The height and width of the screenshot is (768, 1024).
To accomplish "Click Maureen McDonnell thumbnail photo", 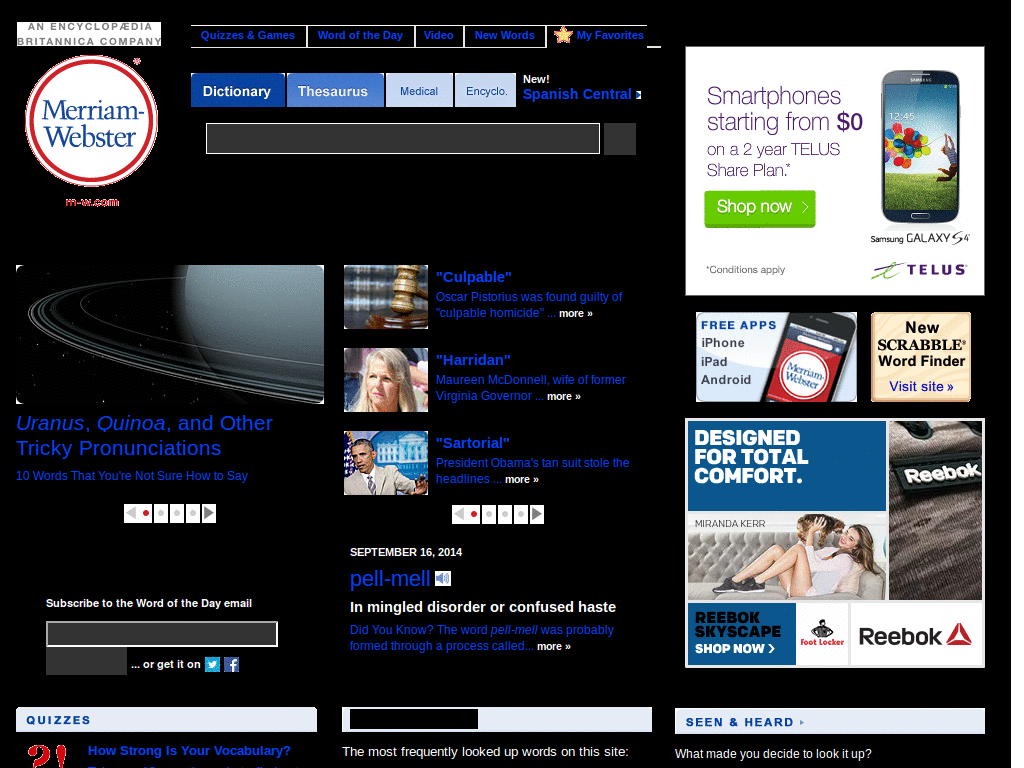I will coord(386,379).
